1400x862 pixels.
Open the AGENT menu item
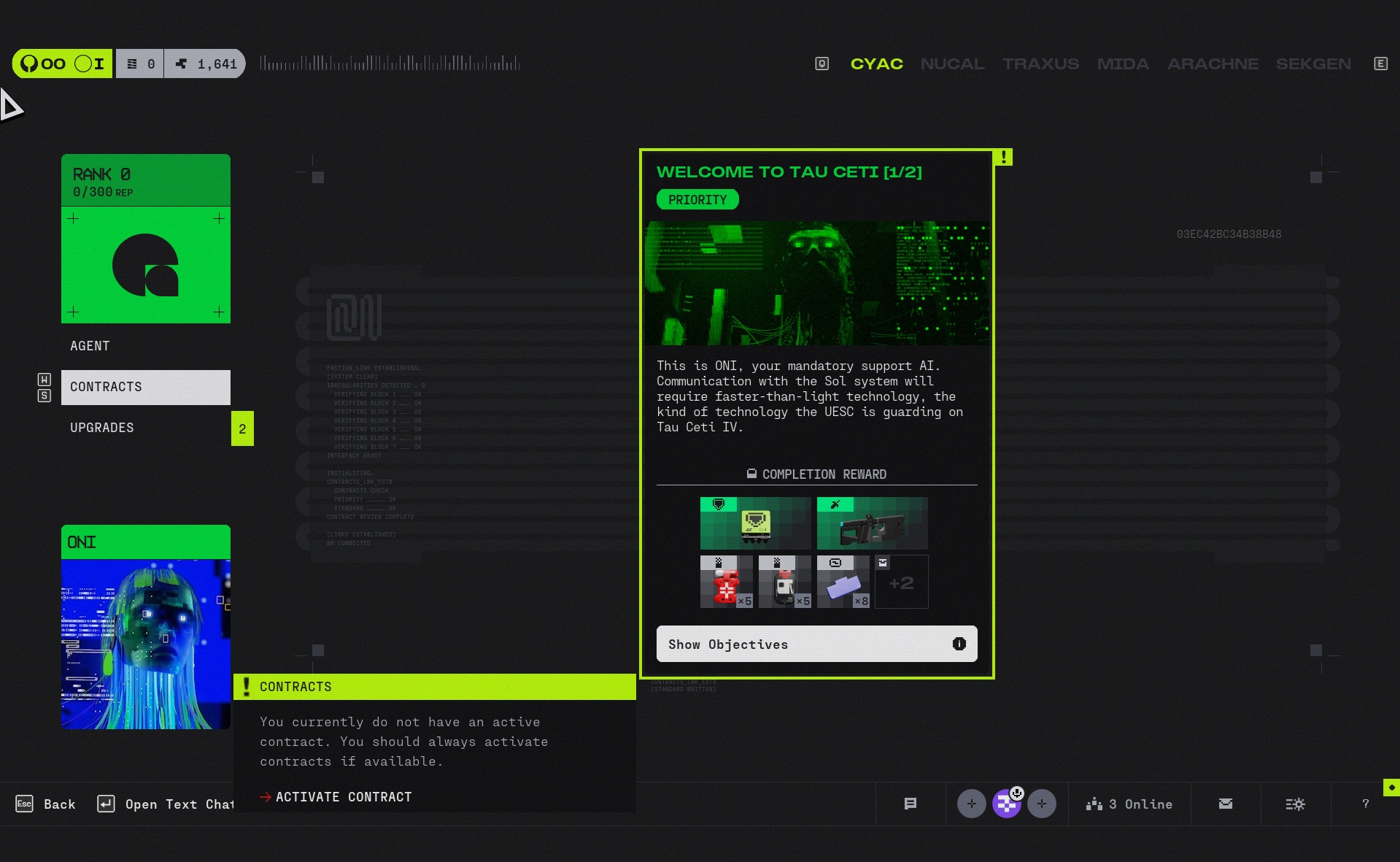click(146, 346)
